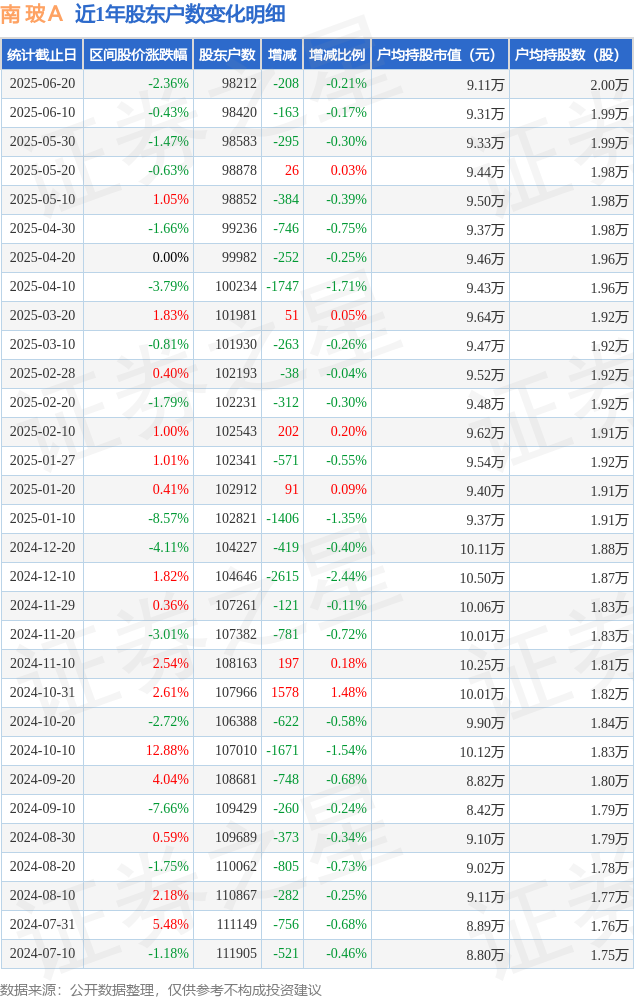Viewport: 634px width, 999px height.
Task: Select shareholder count 111905 cell
Action: pyautogui.click(x=236, y=953)
